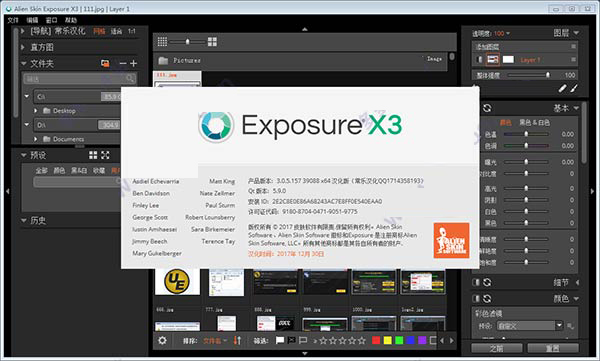Select the eraser tool under the layers panel
The image size is (600, 361).
(562, 88)
